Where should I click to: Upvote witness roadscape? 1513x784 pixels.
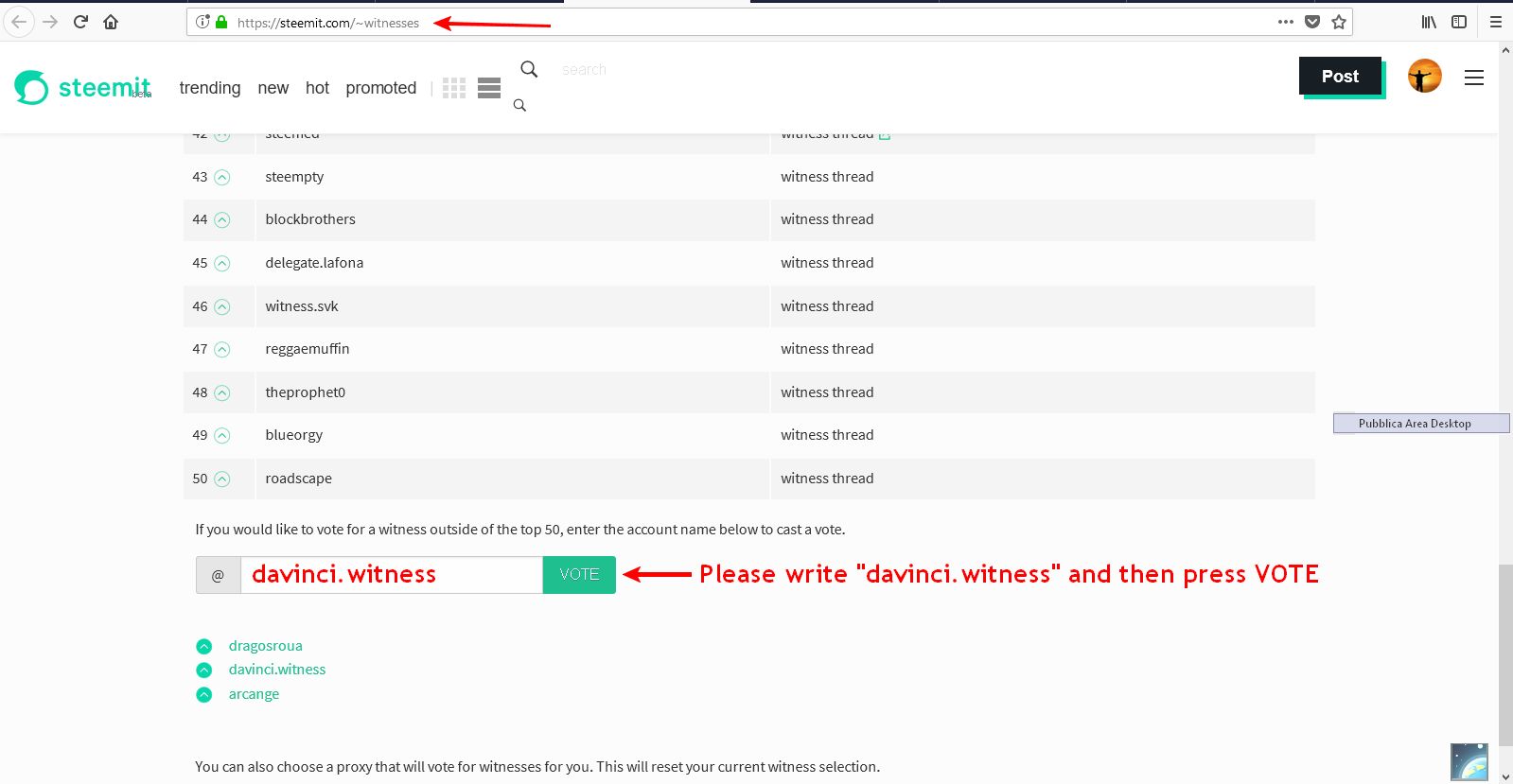coord(222,479)
